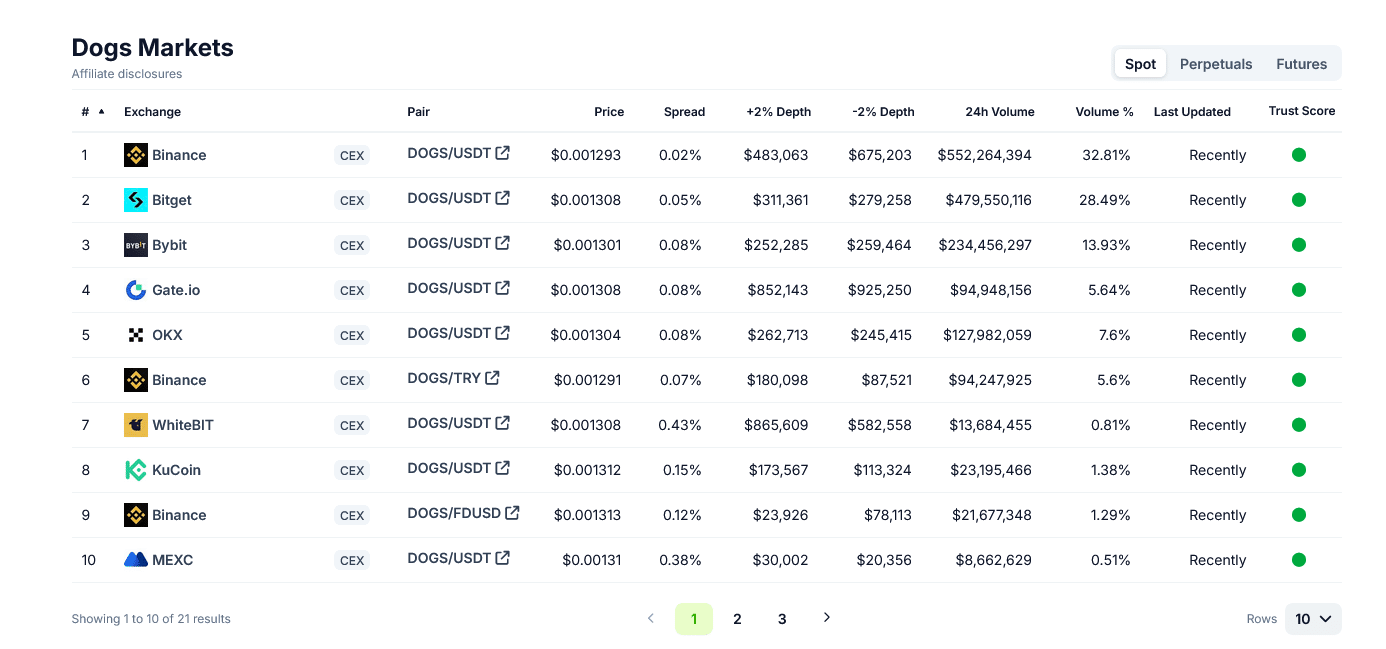The height and width of the screenshot is (649, 1386).
Task: Go to next page with right chevron
Action: [x=827, y=618]
